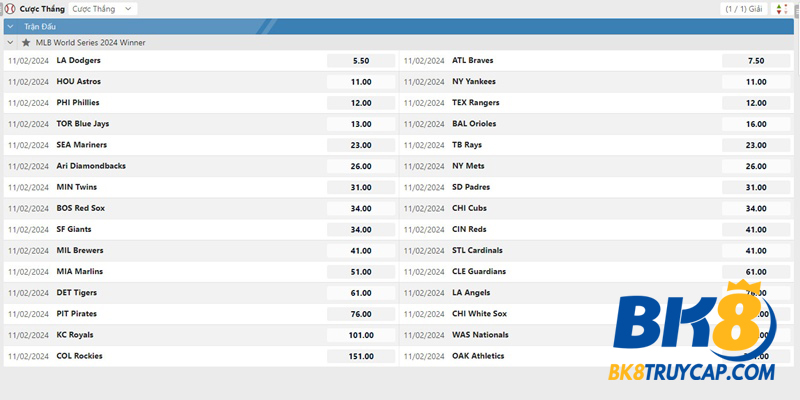Collapse MLB World Series 2024 Winner group
This screenshot has width=800, height=400.
[10, 43]
